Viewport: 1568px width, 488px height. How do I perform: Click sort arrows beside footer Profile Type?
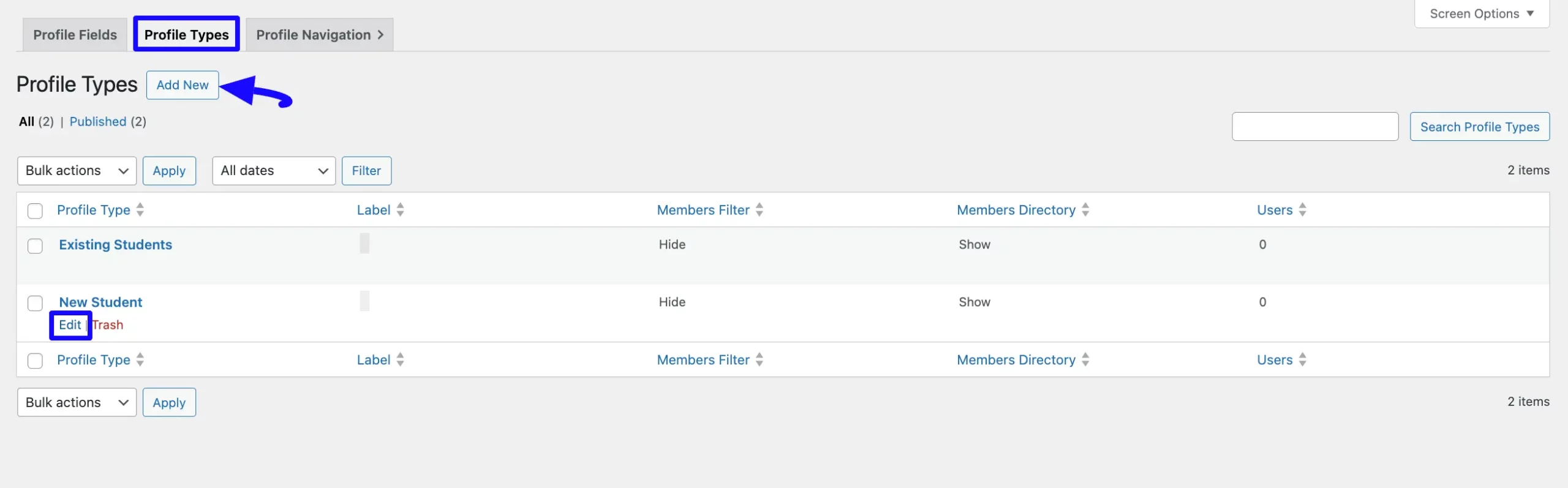(x=140, y=360)
